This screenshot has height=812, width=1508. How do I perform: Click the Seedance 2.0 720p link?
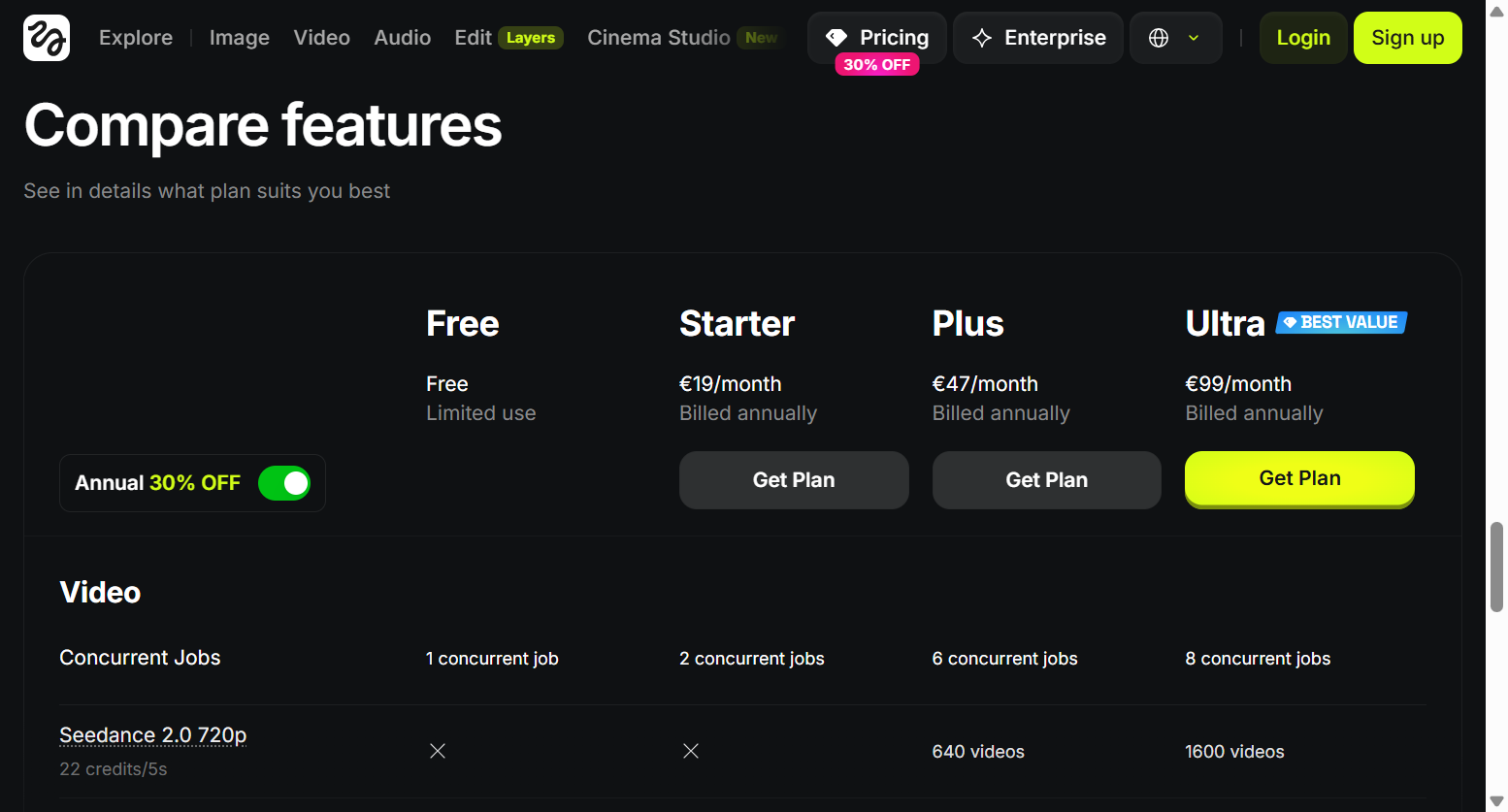pos(153,735)
